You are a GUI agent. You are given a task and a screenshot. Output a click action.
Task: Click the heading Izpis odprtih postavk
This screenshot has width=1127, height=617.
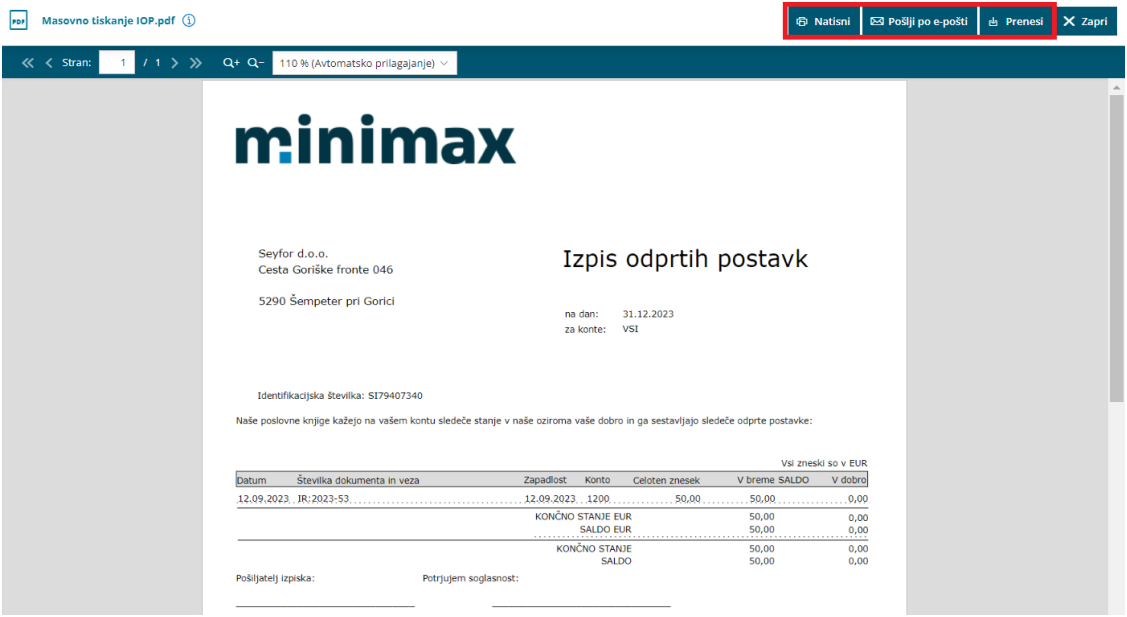click(x=685, y=259)
